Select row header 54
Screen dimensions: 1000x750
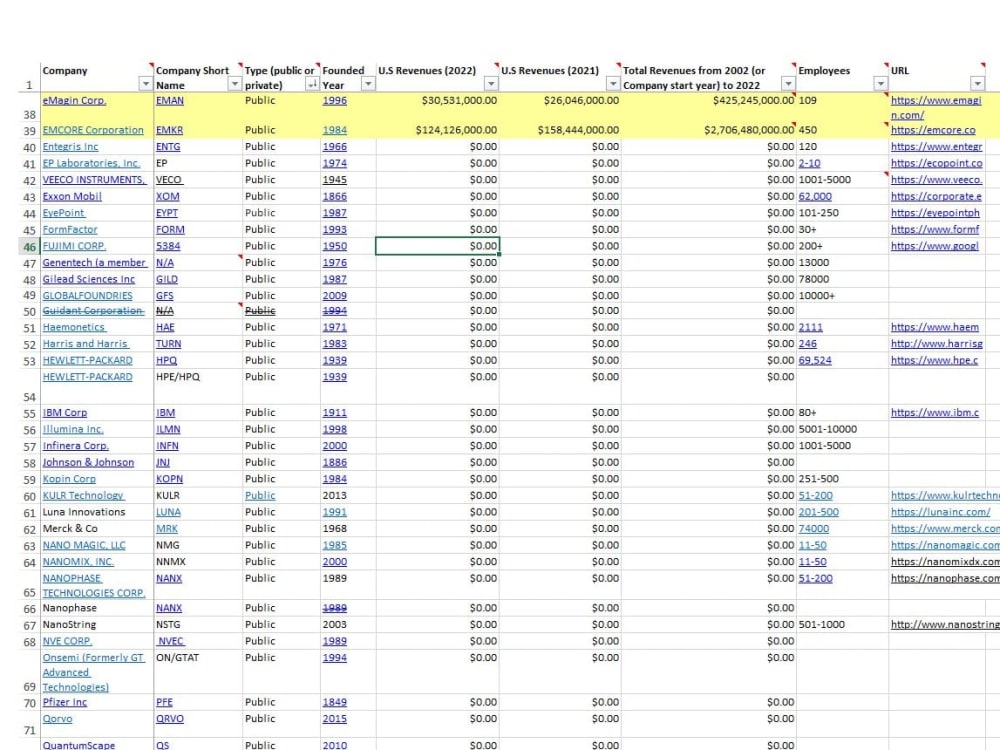29,386
